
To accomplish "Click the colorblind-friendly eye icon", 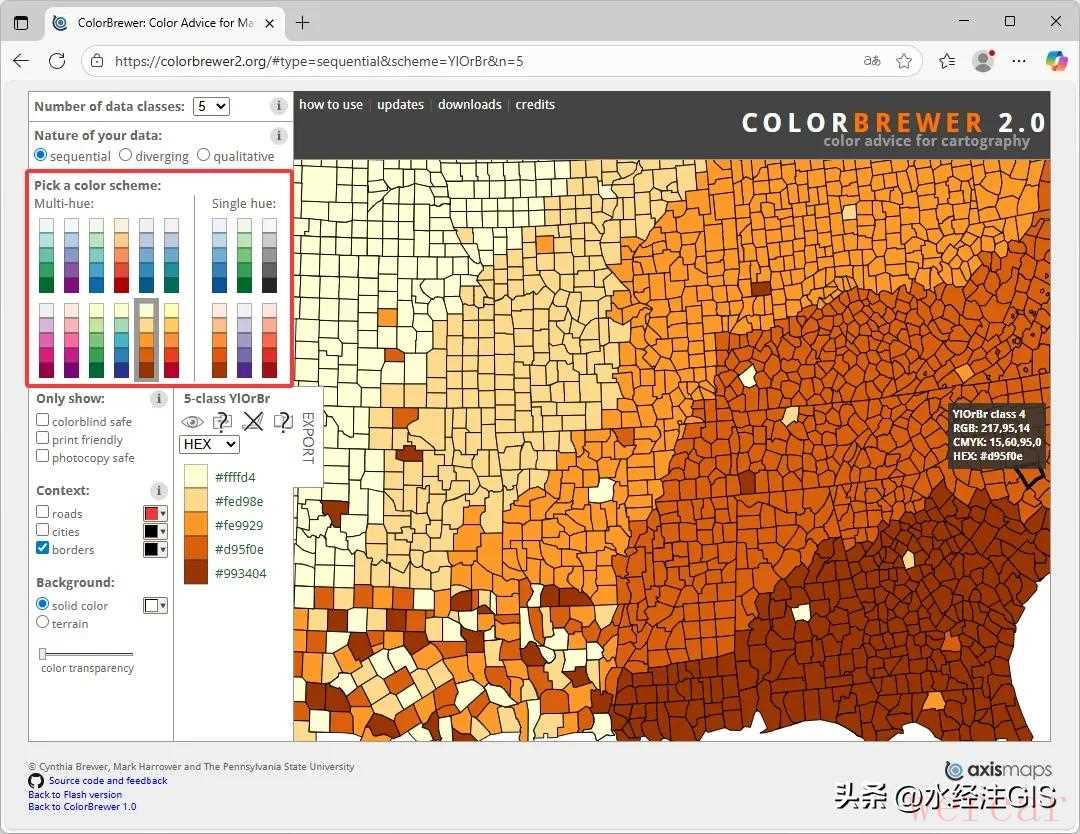I will [192, 422].
